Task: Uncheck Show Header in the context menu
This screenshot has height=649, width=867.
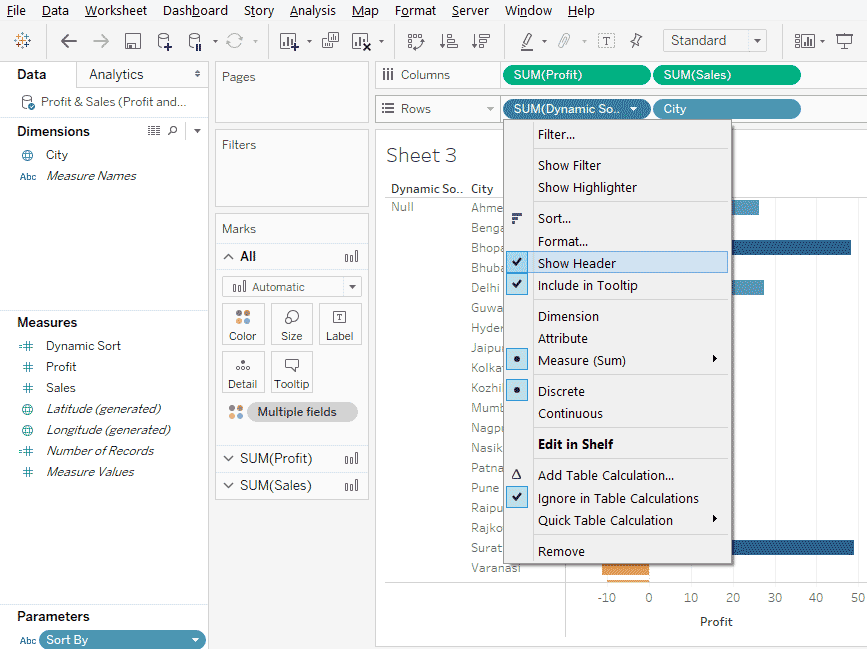Action: 590,262
